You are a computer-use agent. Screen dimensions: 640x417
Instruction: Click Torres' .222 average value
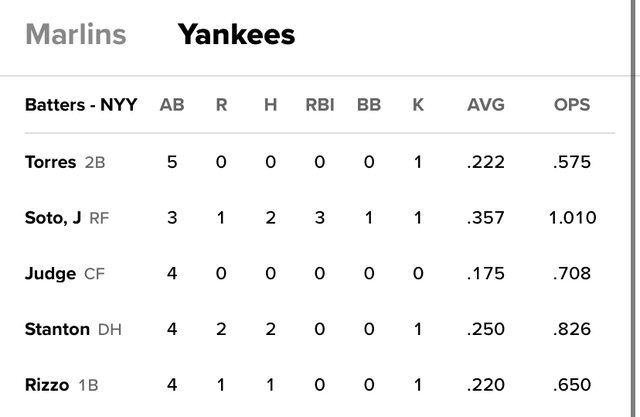tap(485, 162)
